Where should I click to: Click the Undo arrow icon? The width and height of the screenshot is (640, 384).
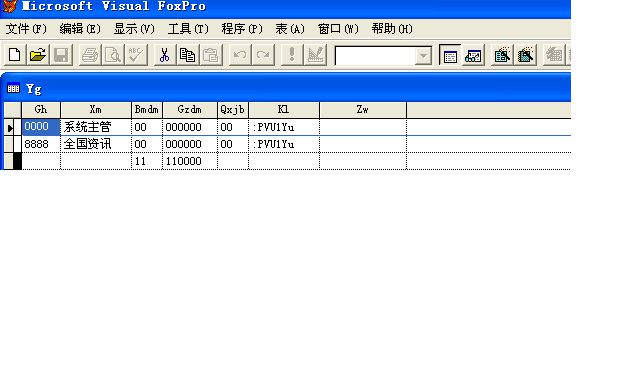[x=240, y=55]
